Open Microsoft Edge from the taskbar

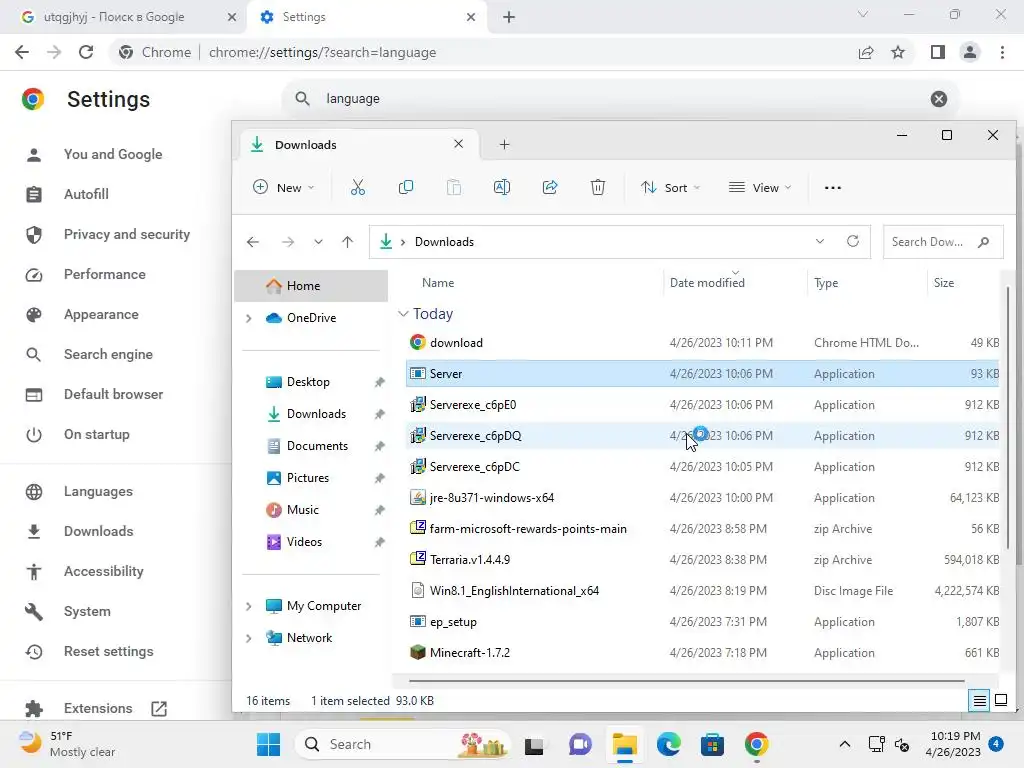[669, 744]
